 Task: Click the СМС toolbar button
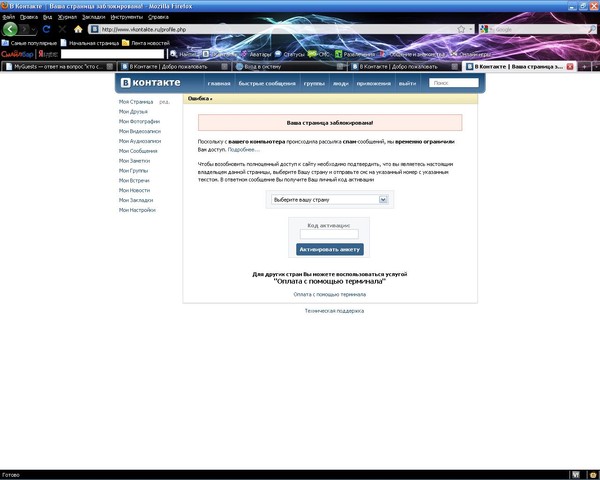pyautogui.click(x=319, y=54)
